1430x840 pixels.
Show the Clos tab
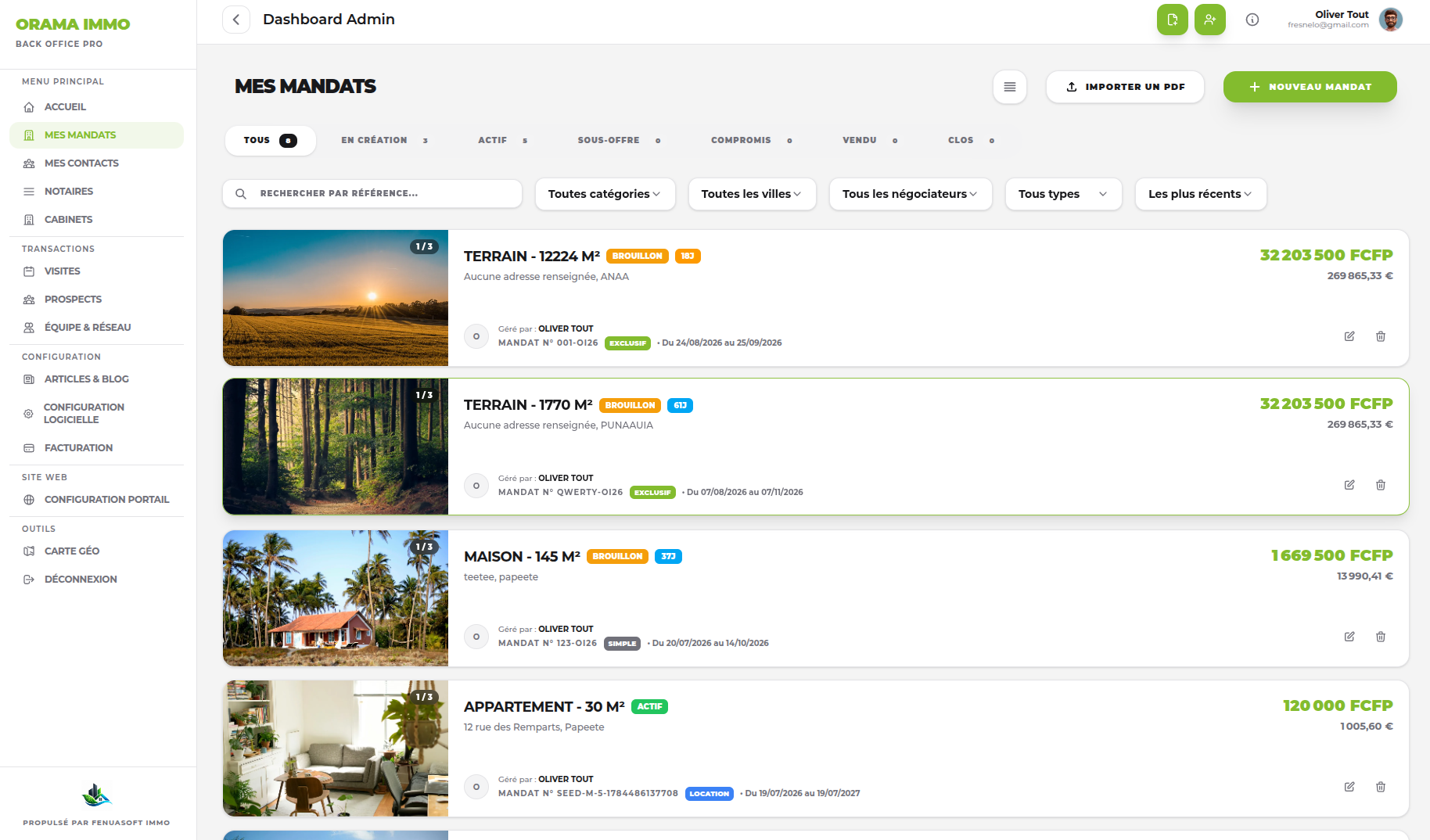(972, 141)
